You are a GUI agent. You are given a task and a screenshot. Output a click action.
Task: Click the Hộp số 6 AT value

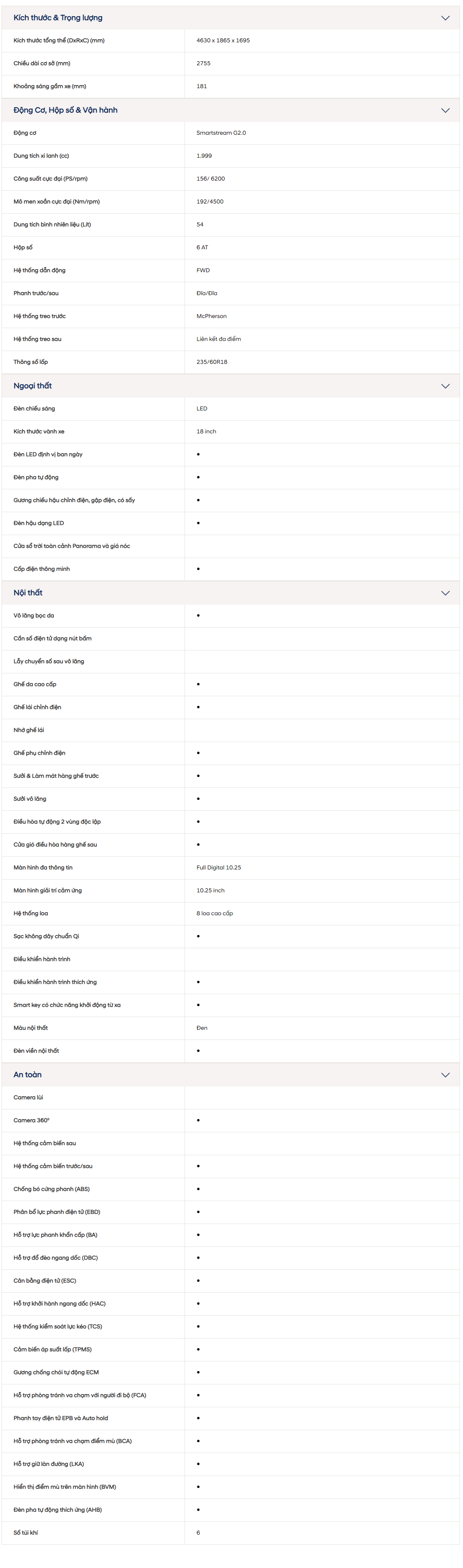pos(202,248)
